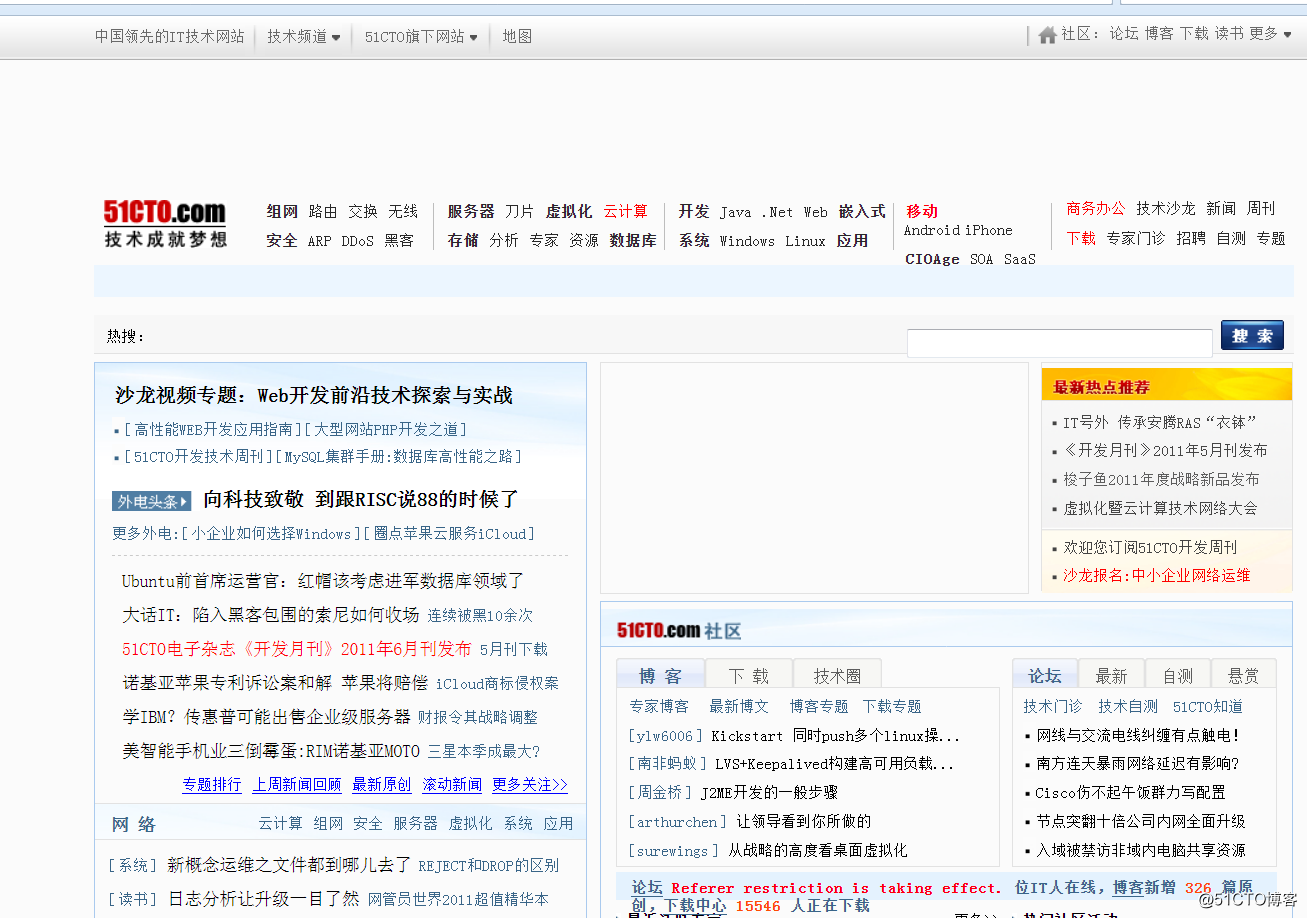Open the 移动 navigation category

(x=922, y=211)
